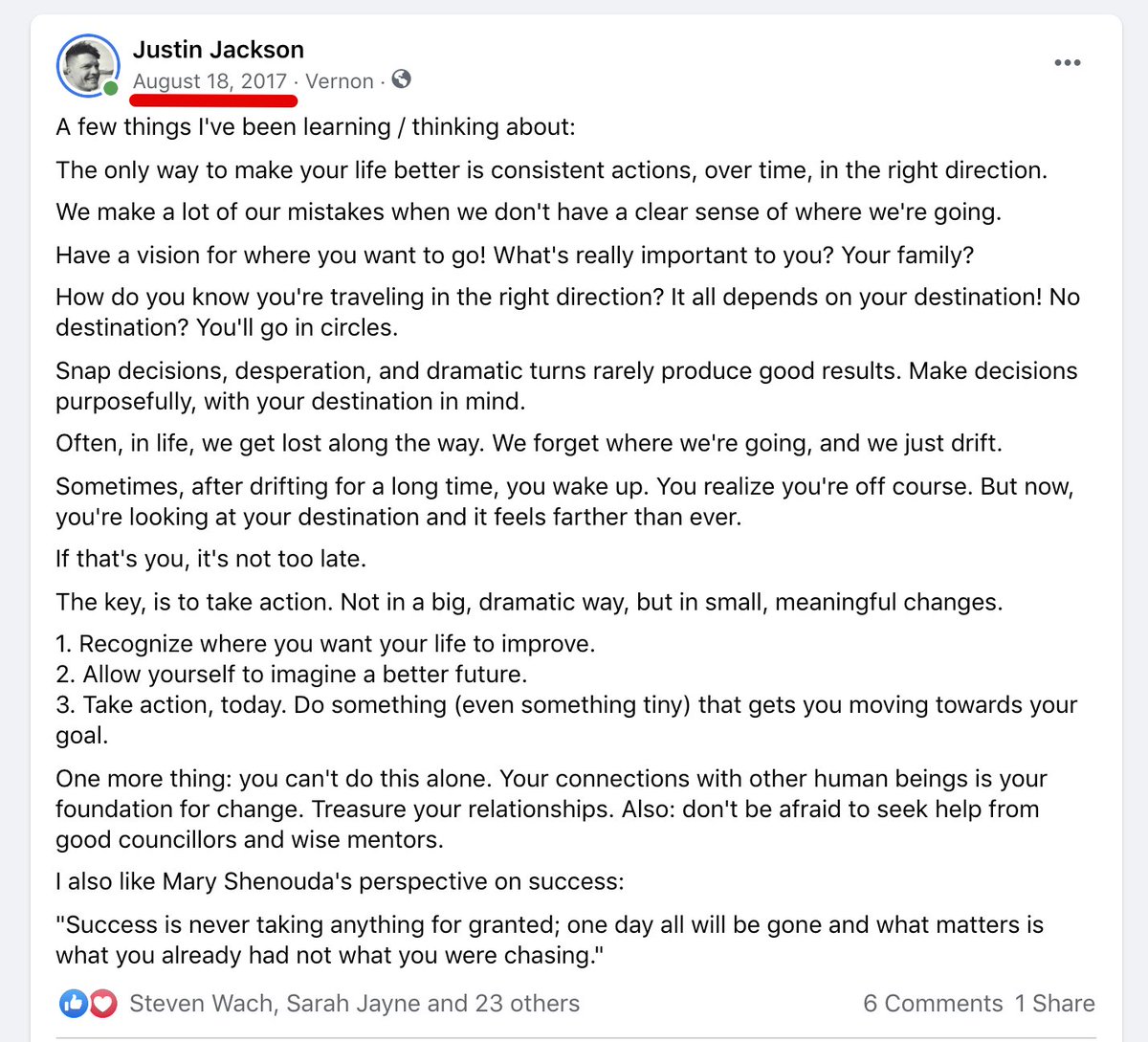Click the green online status dot

[x=111, y=89]
